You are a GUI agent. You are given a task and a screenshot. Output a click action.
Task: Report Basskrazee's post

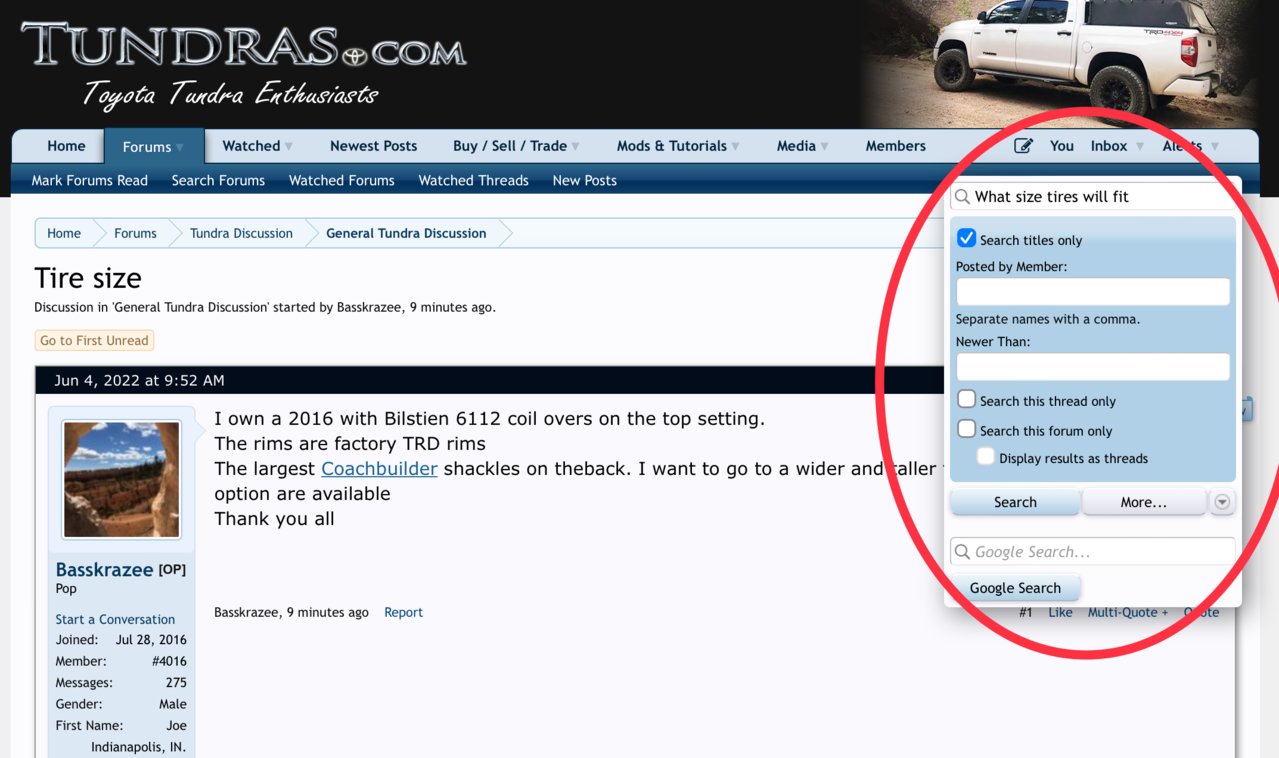[x=403, y=612]
